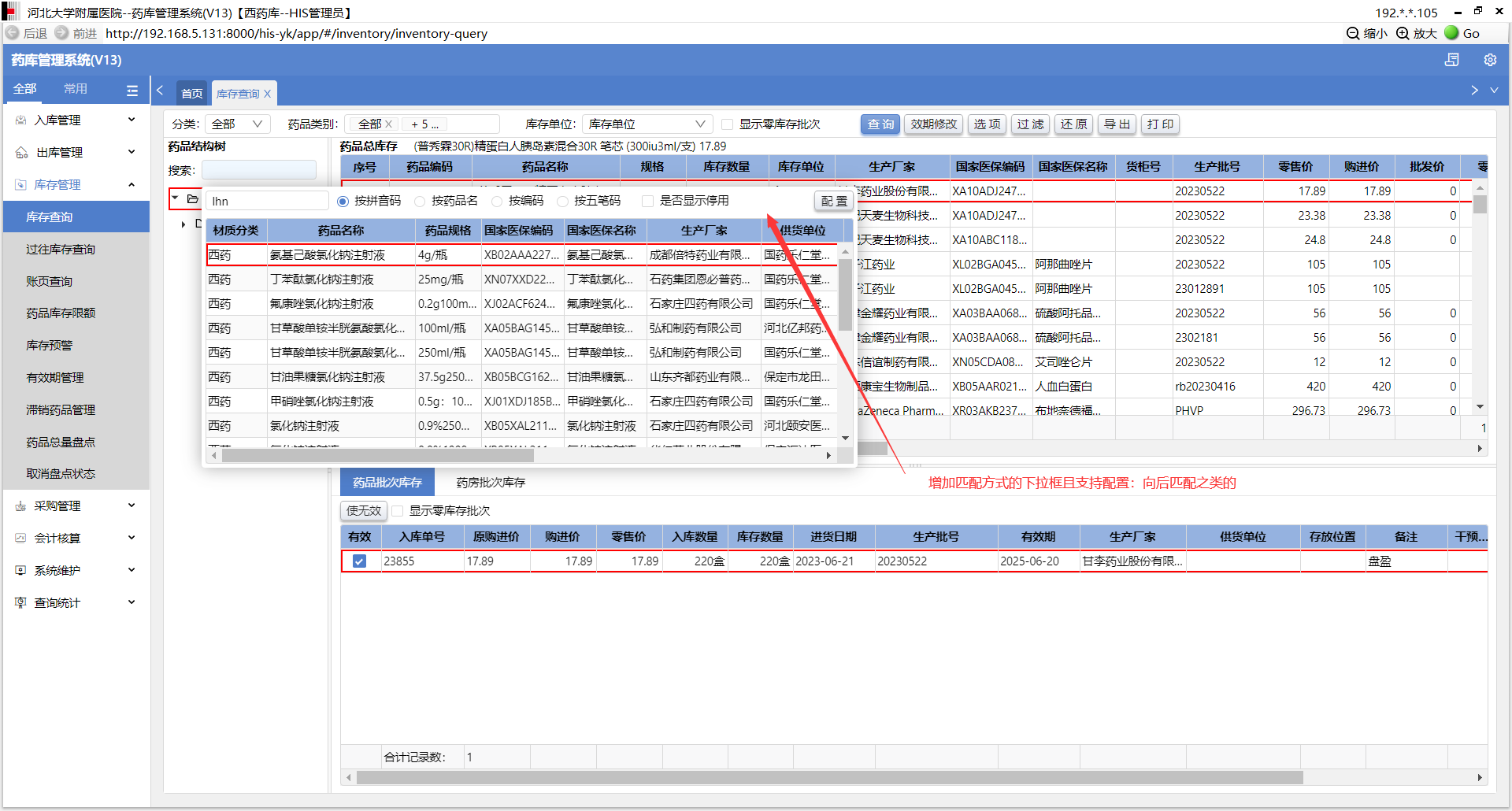Viewport: 1512px width, 811px height.
Task: Collapse the sidebar with the menu fold icon
Action: (x=132, y=91)
